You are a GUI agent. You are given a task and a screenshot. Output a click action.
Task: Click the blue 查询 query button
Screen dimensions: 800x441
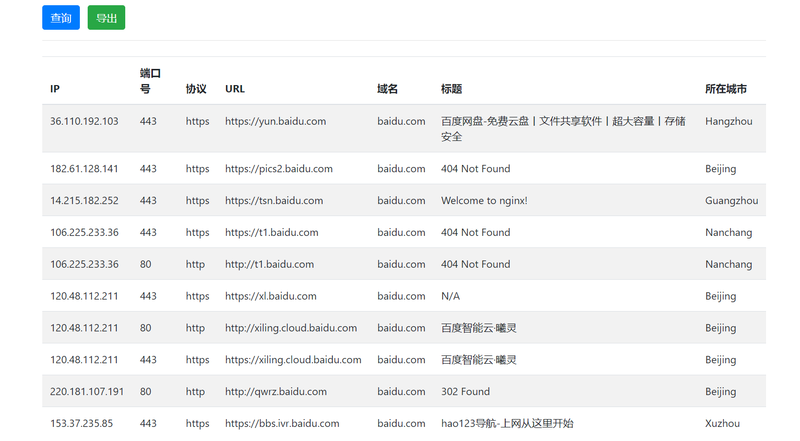point(60,18)
